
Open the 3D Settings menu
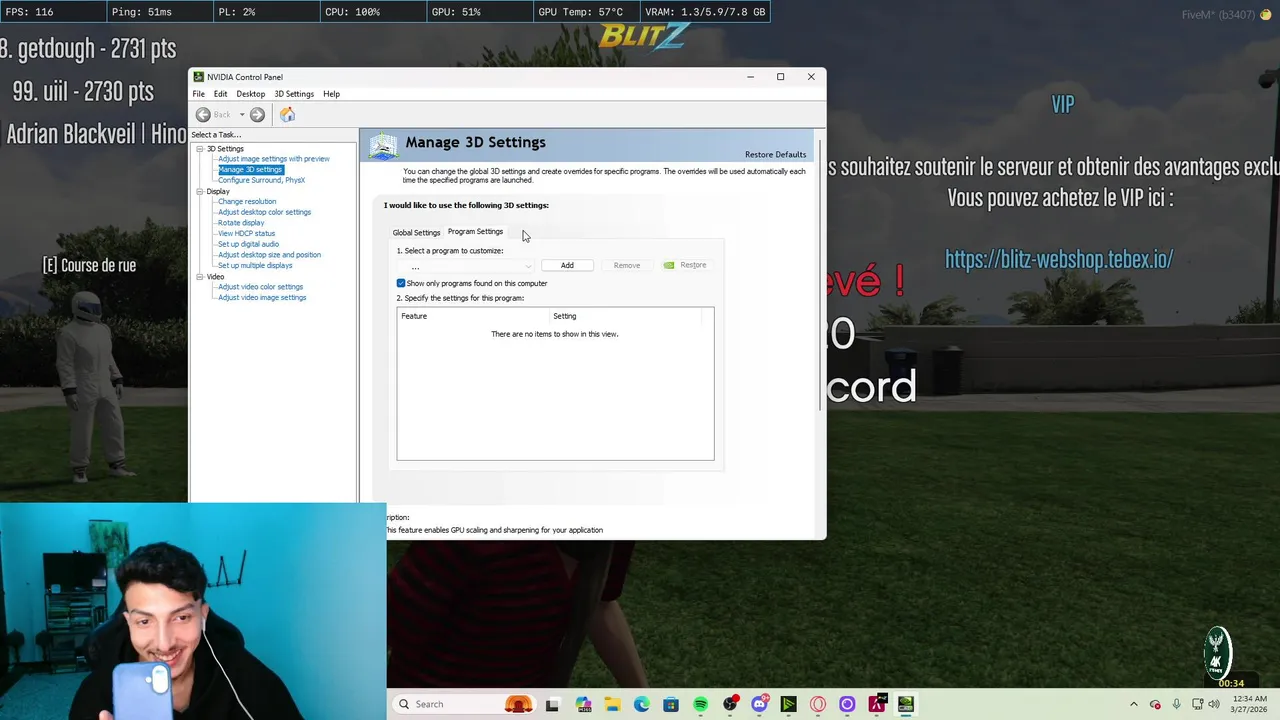(x=294, y=94)
